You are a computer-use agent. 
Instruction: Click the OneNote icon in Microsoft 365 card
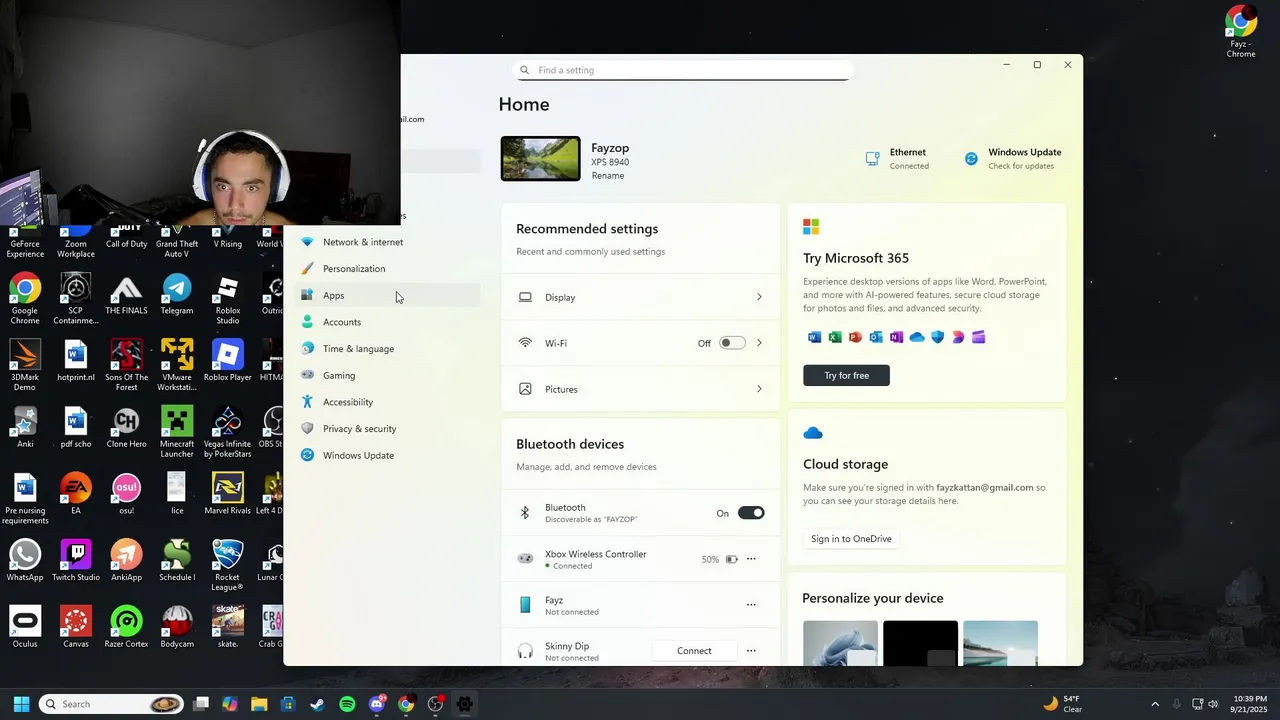pyautogui.click(x=896, y=337)
